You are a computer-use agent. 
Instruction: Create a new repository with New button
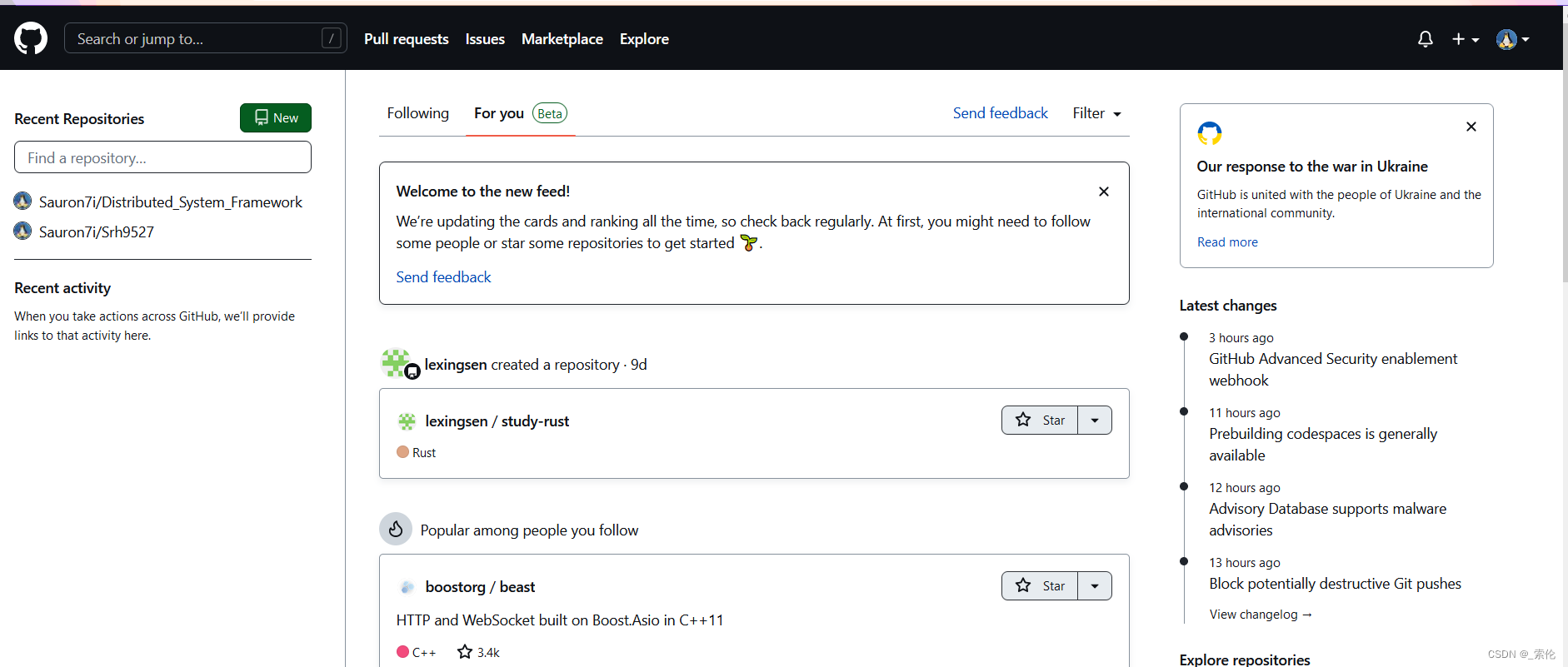click(276, 118)
